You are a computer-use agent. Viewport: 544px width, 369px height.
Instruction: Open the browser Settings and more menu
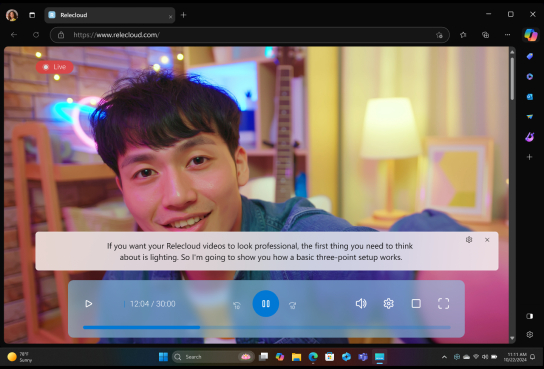(508, 35)
